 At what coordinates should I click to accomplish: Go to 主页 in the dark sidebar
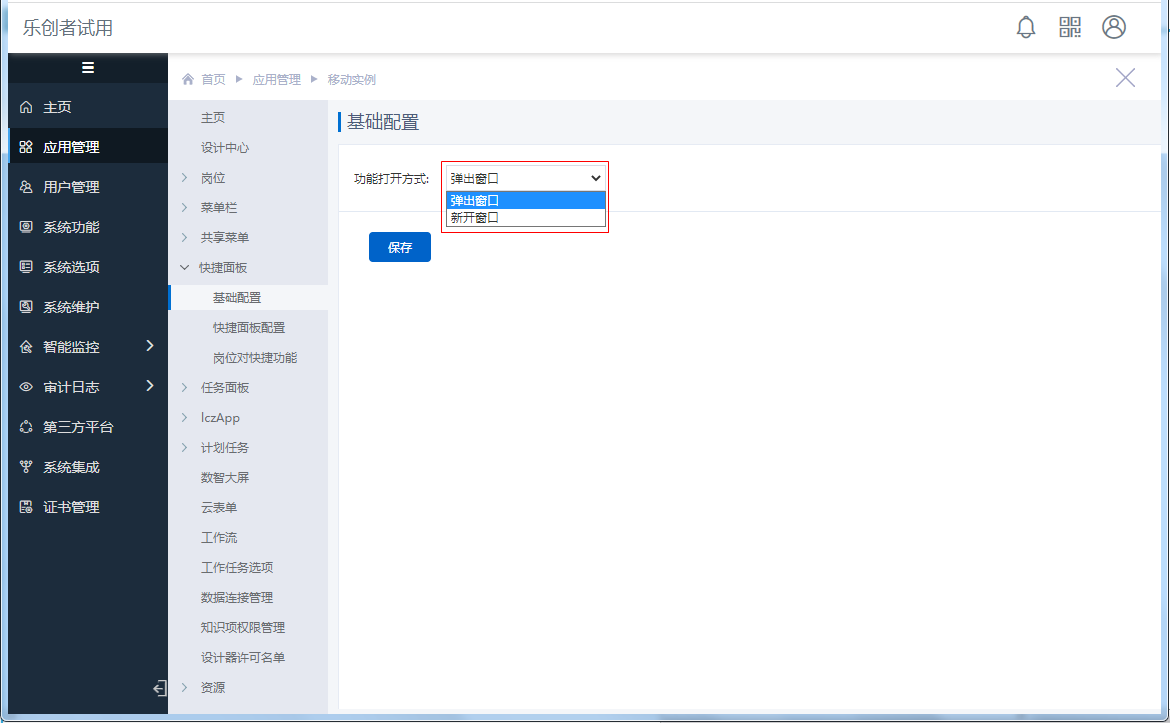(57, 107)
